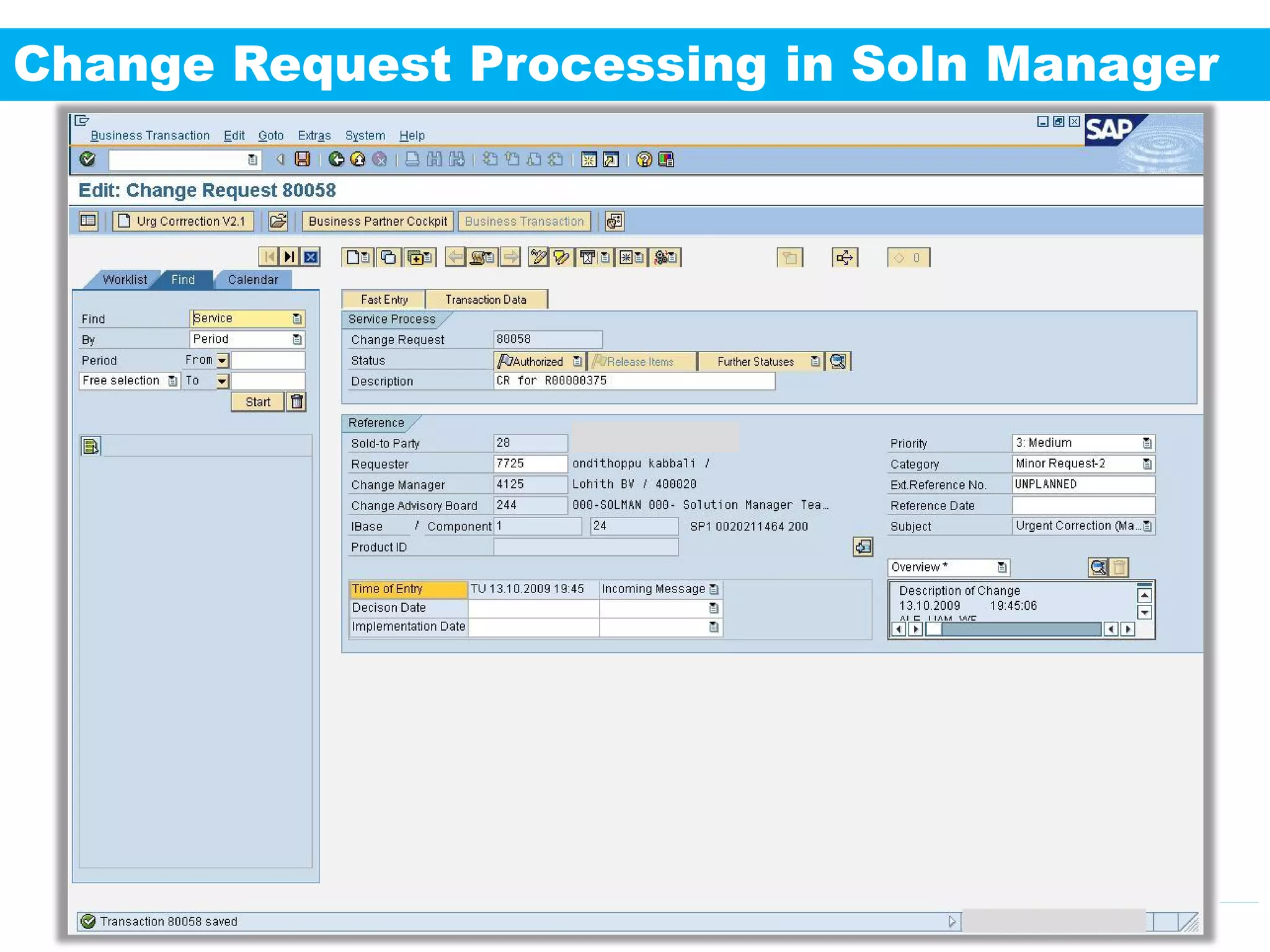Jump to the last entry with the skip-forward icon
Viewport: 1270px width, 952px height.
coord(290,257)
